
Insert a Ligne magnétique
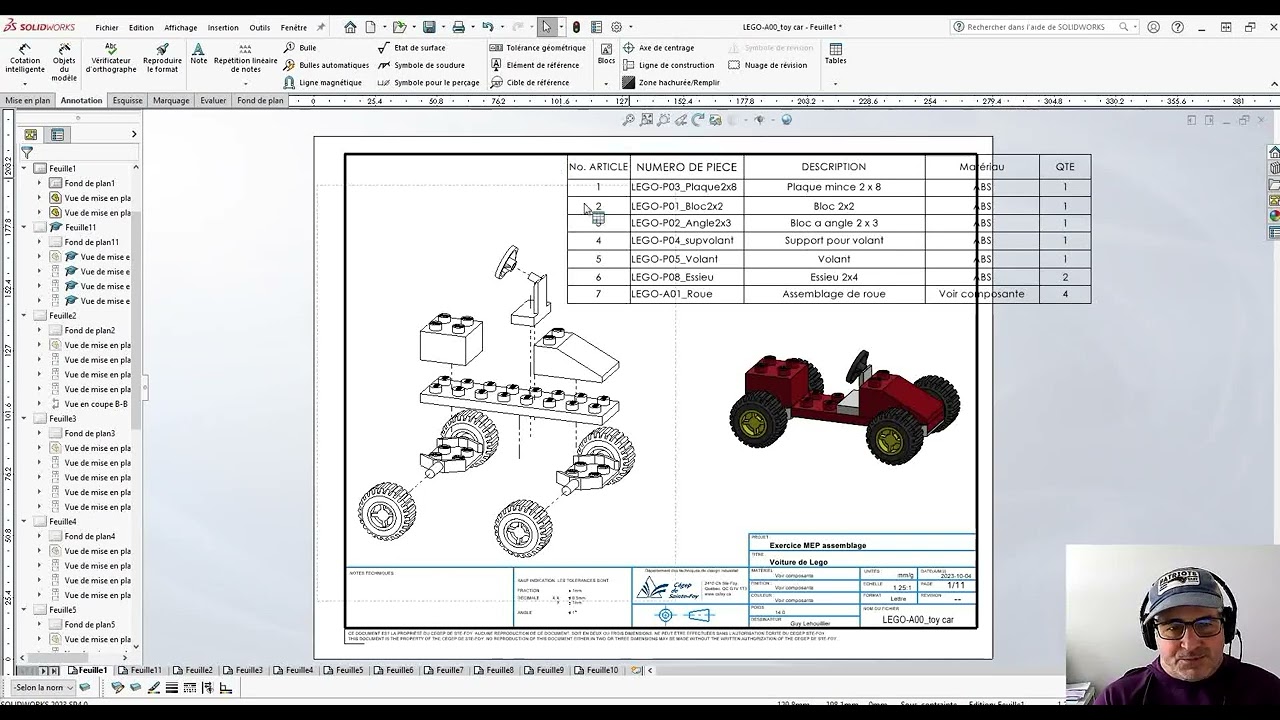(x=322, y=83)
